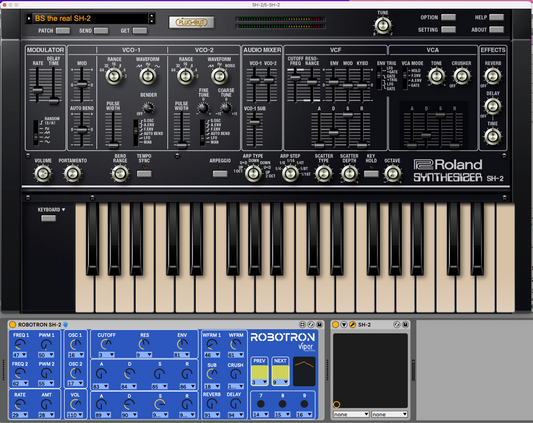Toggle the KEY HOLD switch

point(371,174)
